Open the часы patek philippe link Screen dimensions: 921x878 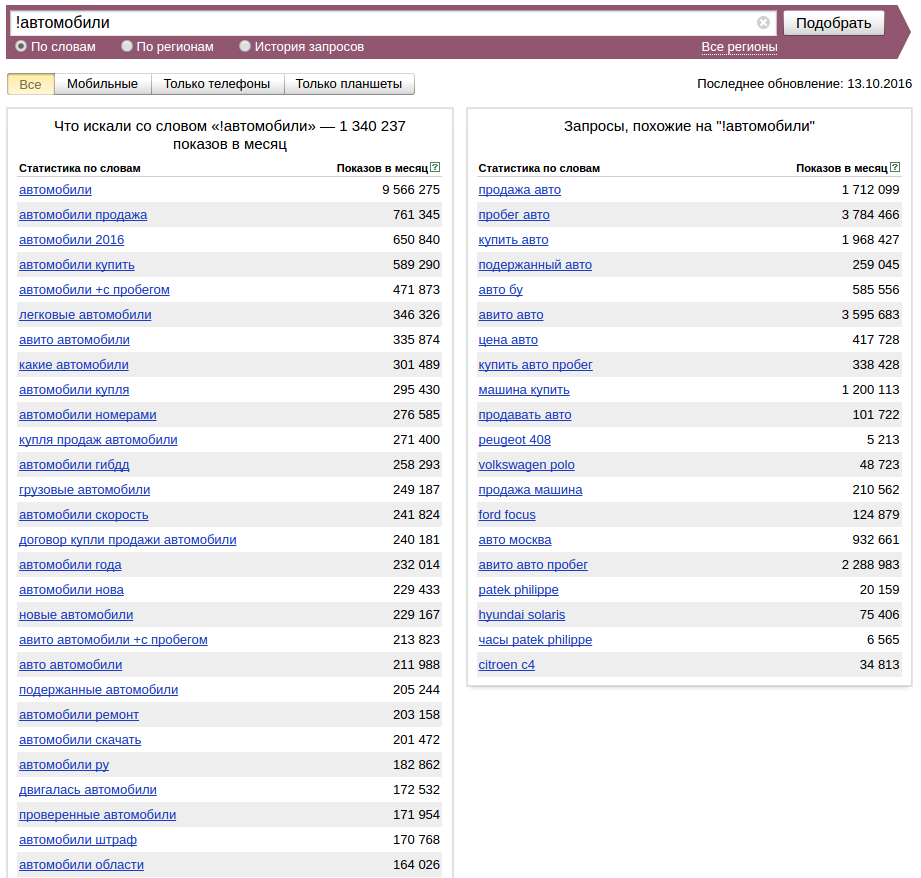pos(535,640)
